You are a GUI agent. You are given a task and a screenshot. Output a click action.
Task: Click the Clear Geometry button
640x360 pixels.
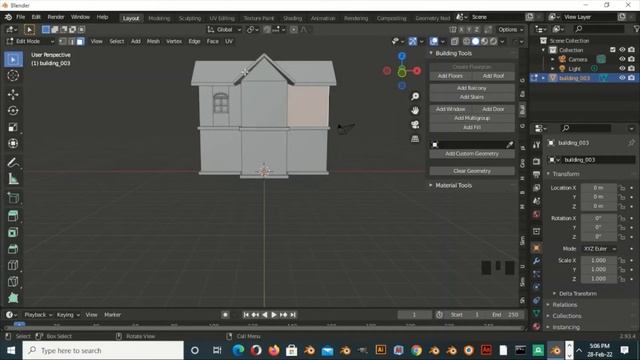(x=471, y=171)
